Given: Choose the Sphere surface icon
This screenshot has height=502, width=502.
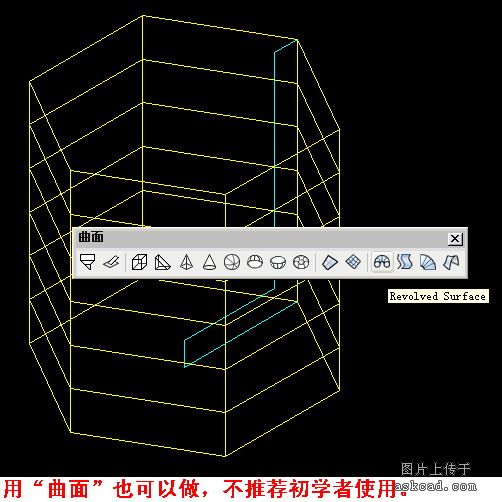Looking at the screenshot, I should tap(232, 262).
